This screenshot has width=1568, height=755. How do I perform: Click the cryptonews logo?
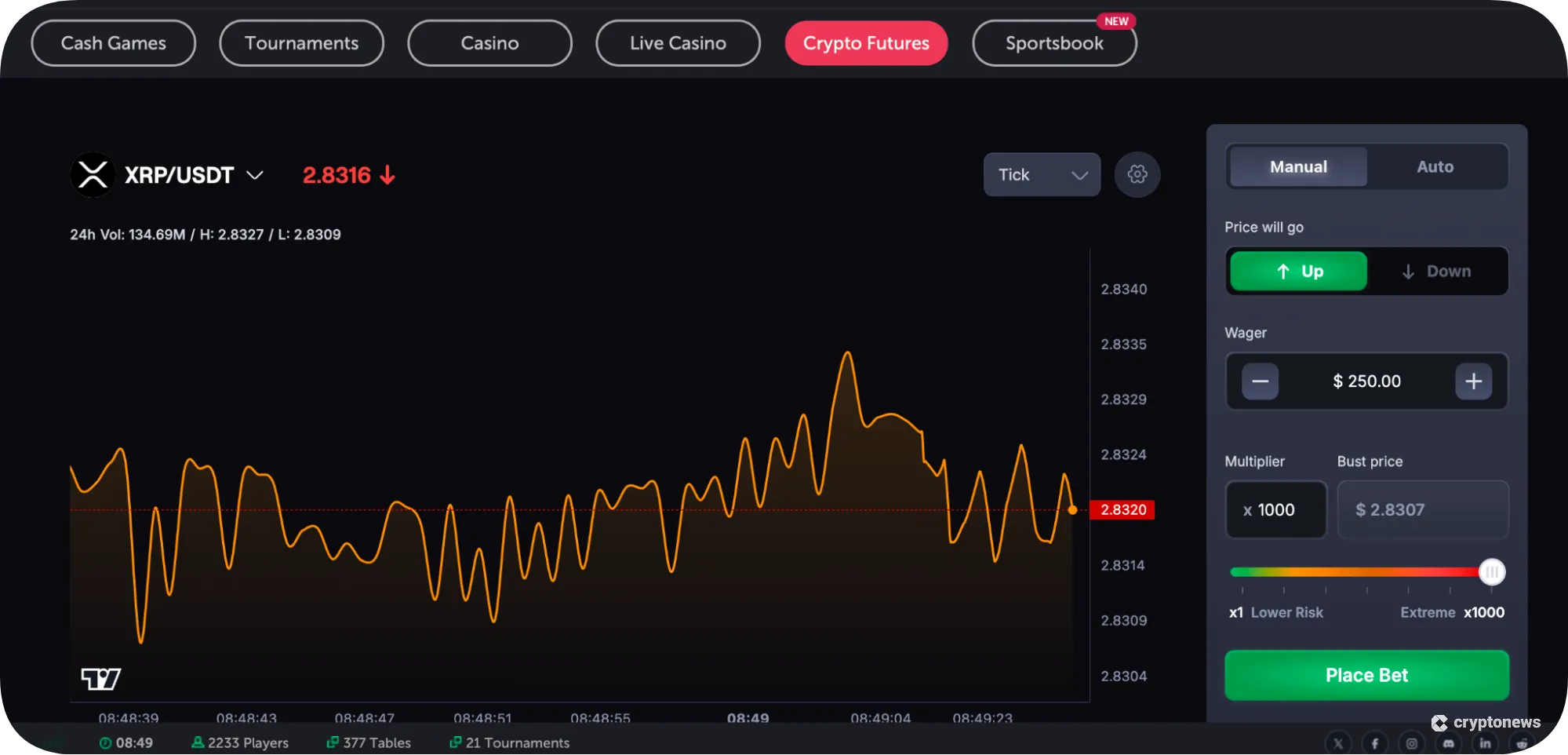pos(1486,724)
